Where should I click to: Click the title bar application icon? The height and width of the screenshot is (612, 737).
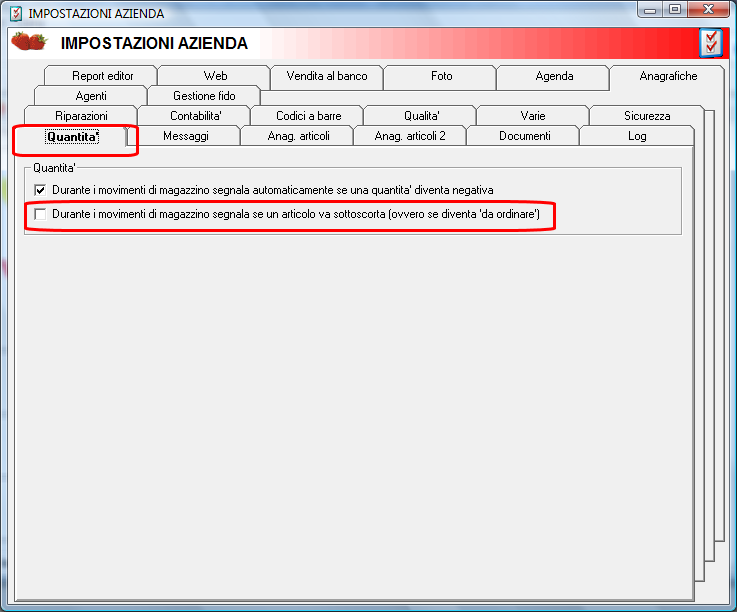click(16, 13)
